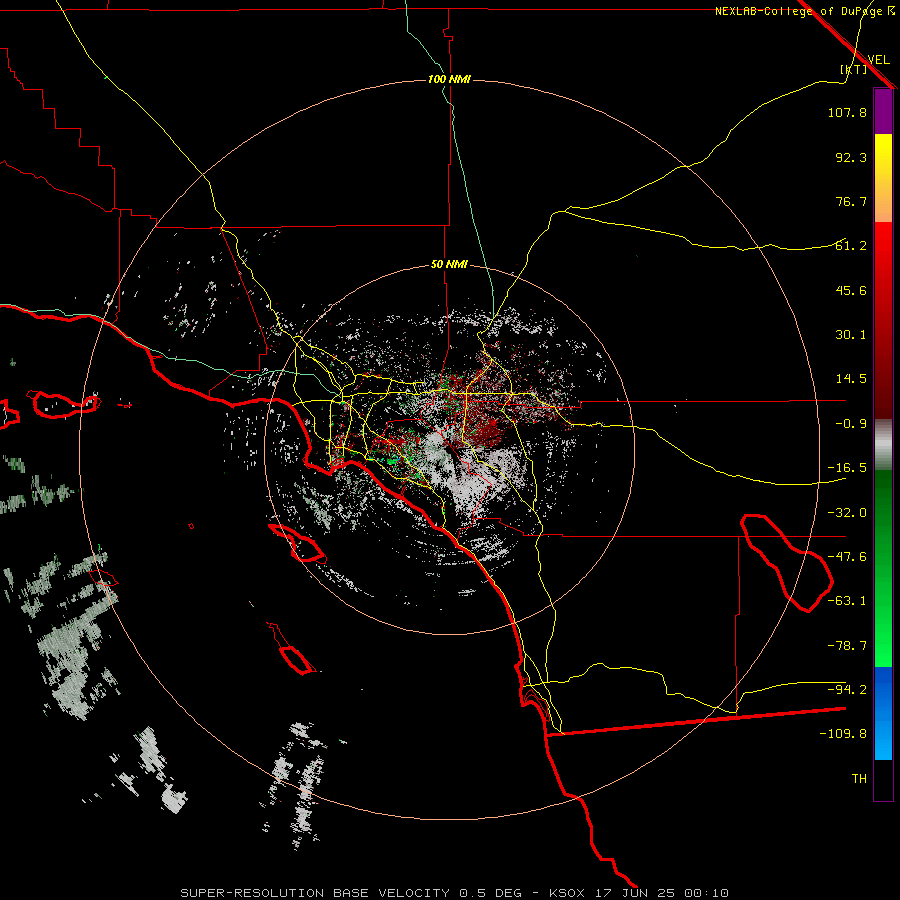The height and width of the screenshot is (900, 900).
Task: Click the [KT] units label
Action: 854,69
